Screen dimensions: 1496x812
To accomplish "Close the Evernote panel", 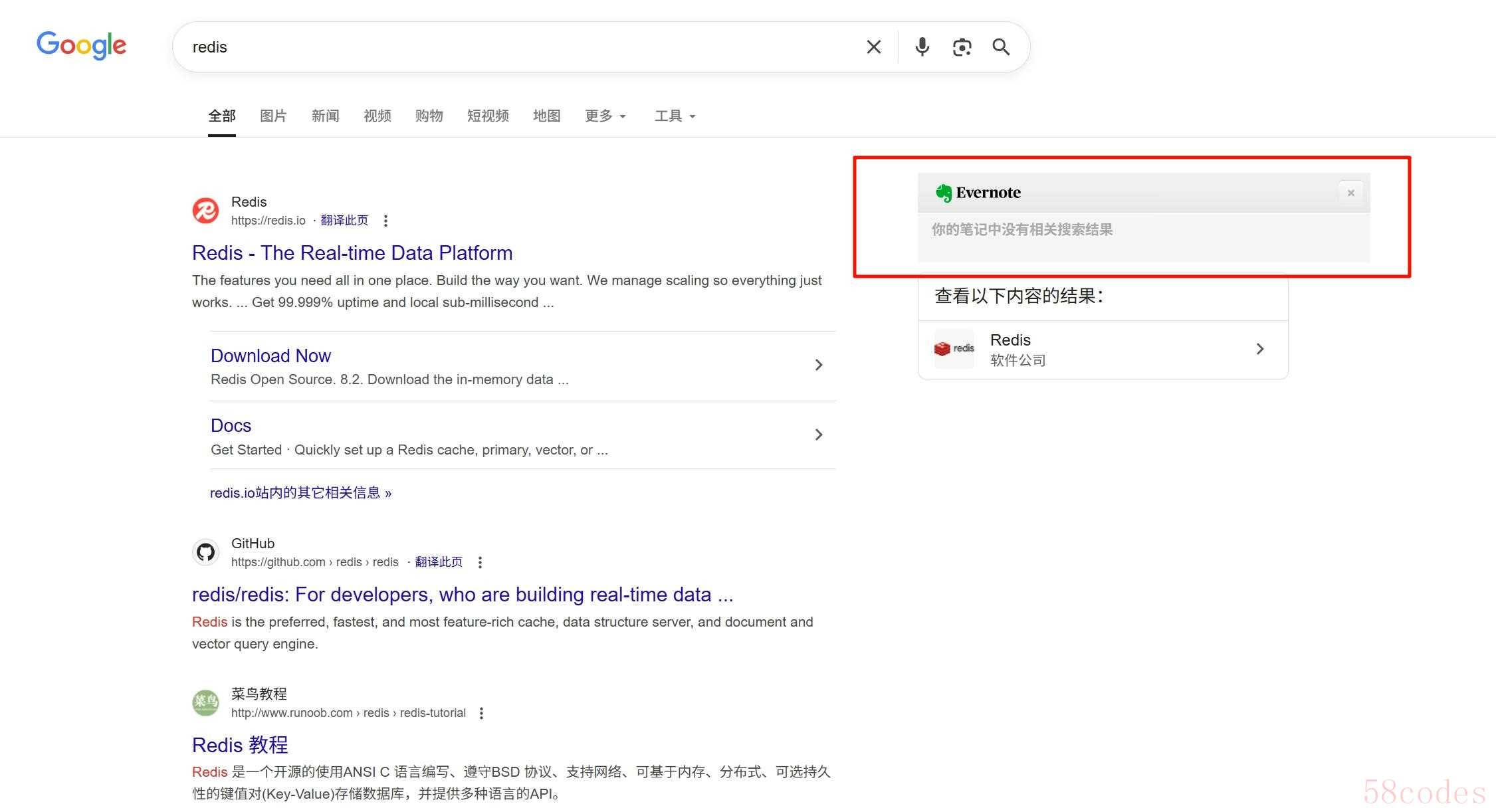I will pos(1350,193).
